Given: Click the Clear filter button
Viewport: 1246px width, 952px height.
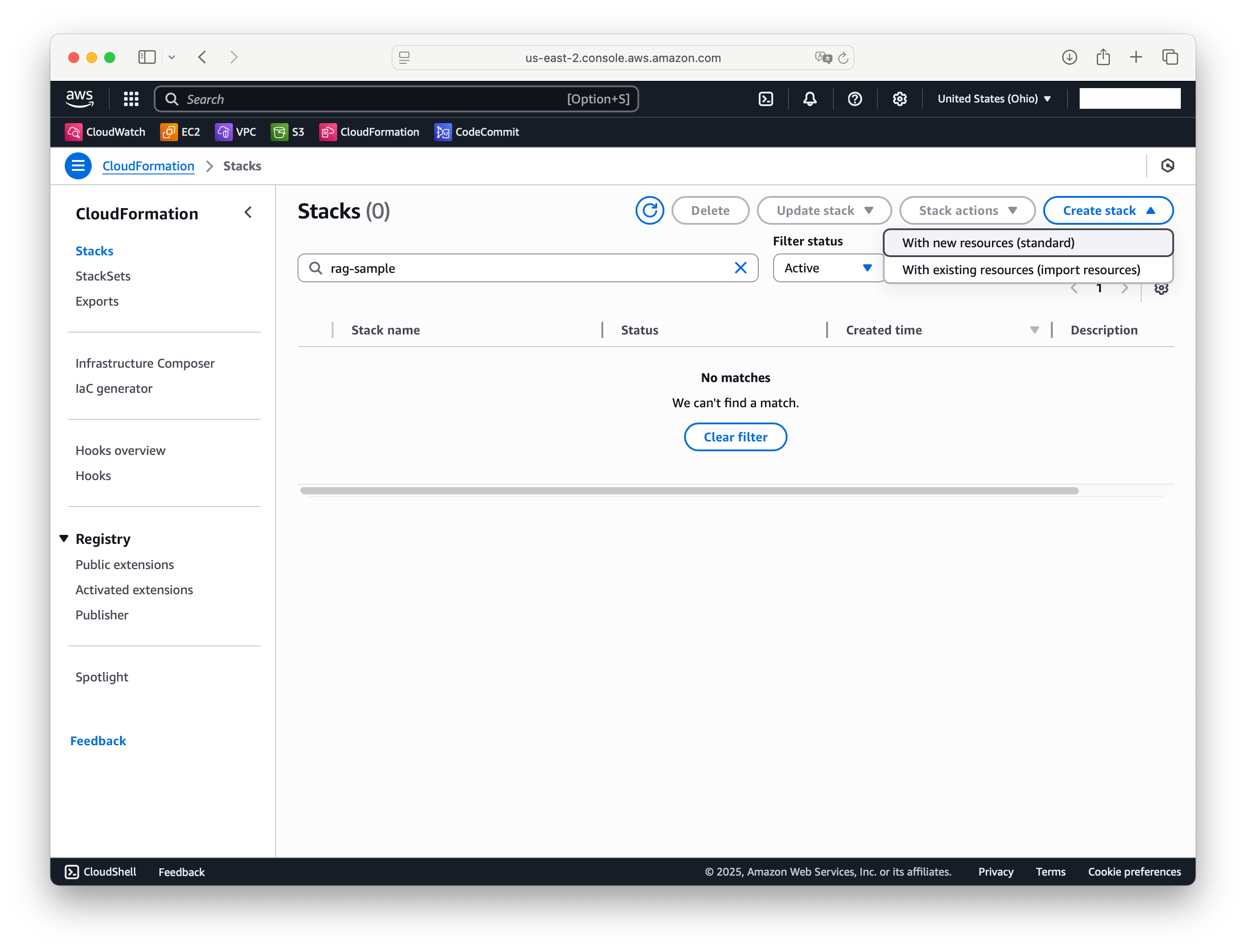Looking at the screenshot, I should coord(735,437).
